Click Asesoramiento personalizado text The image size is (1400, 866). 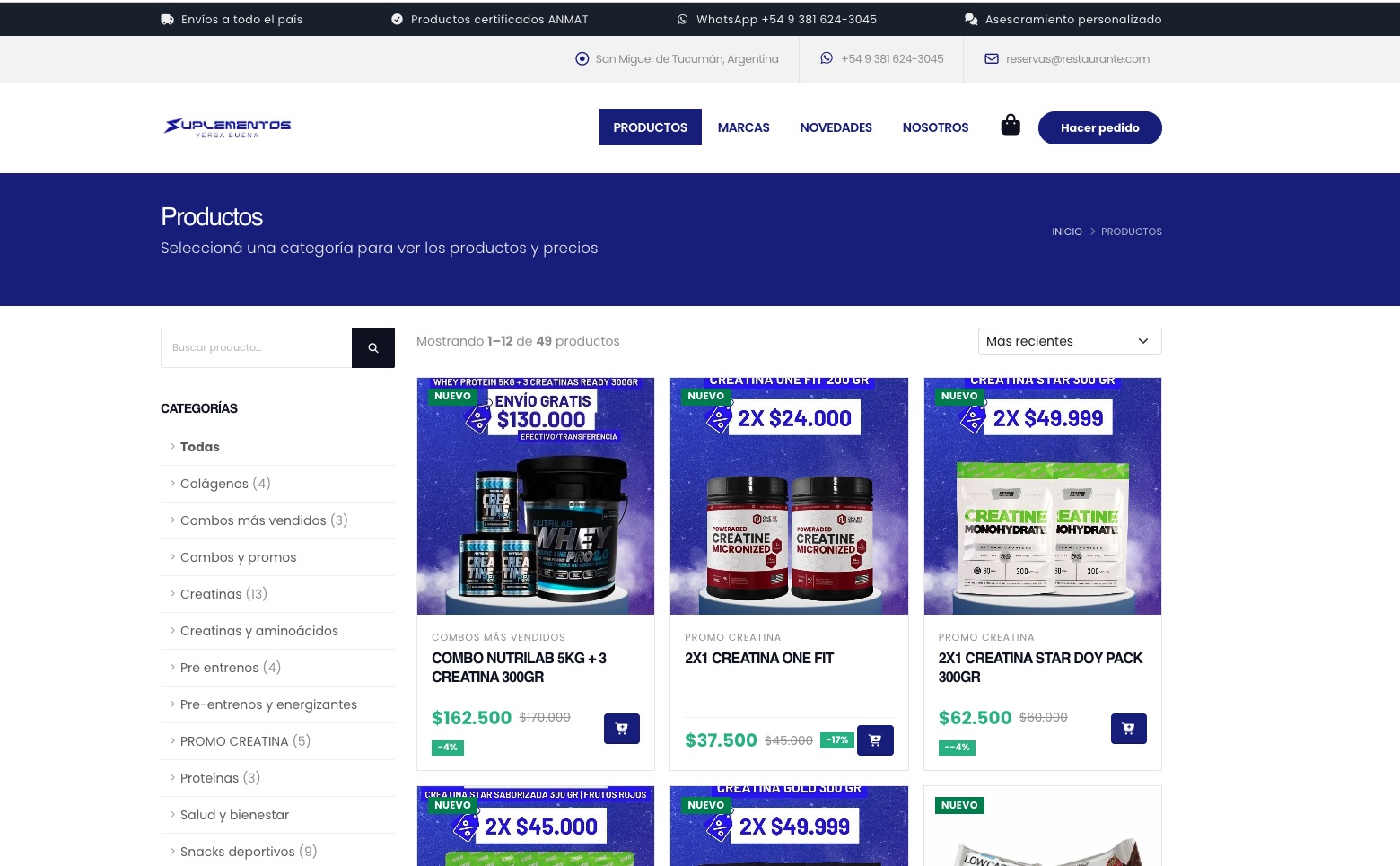coord(1073,19)
